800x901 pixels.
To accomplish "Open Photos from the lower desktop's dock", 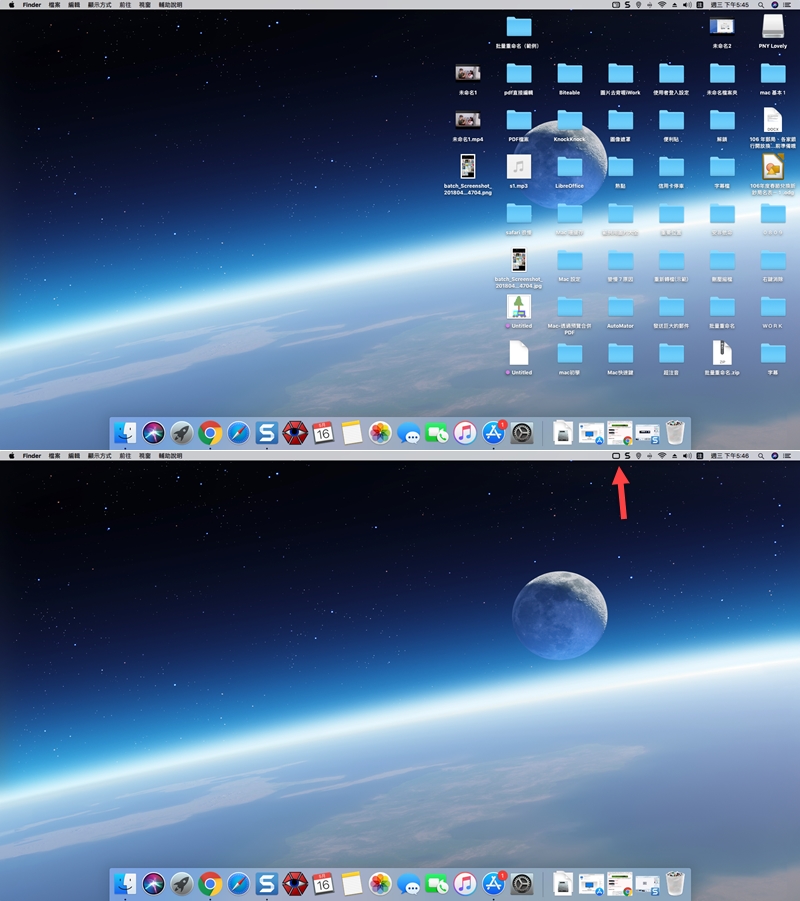I will click(380, 883).
